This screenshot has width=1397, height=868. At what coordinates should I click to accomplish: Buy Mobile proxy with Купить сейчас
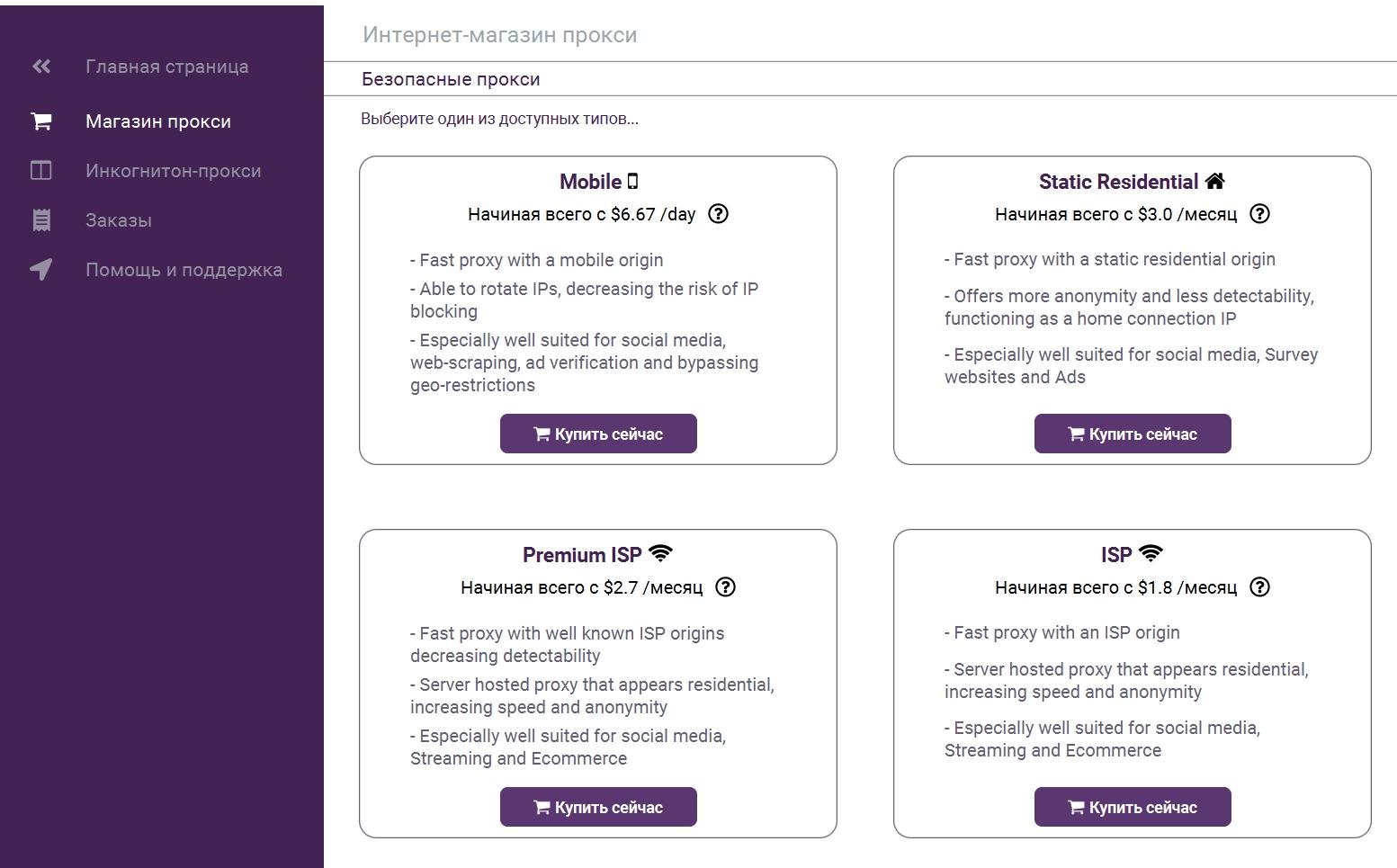598,434
